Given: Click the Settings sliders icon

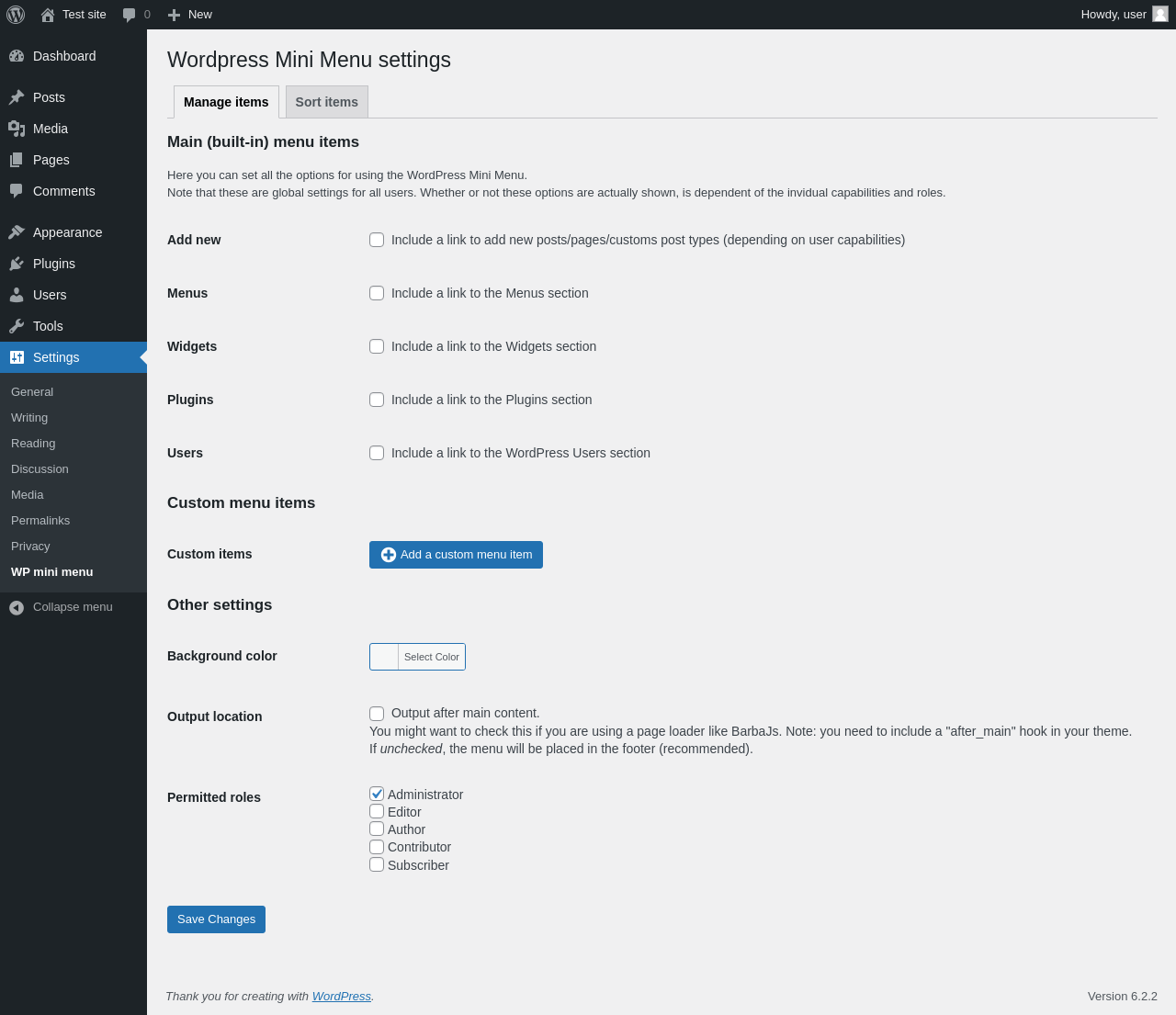Looking at the screenshot, I should [x=17, y=357].
